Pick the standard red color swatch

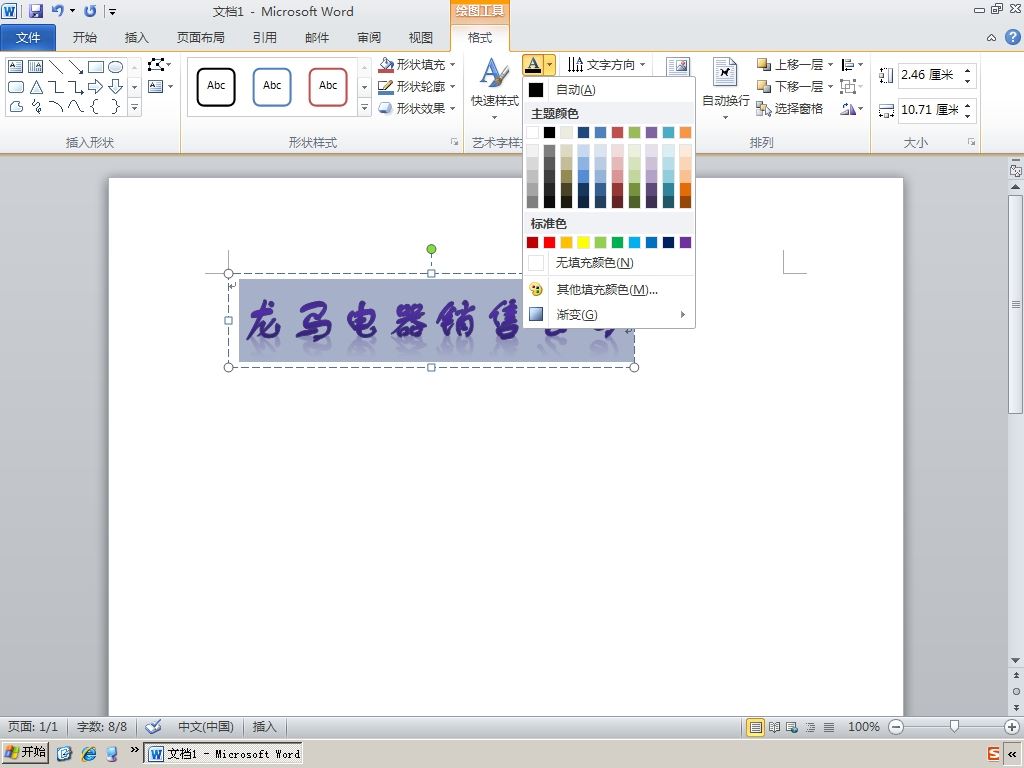coord(550,242)
